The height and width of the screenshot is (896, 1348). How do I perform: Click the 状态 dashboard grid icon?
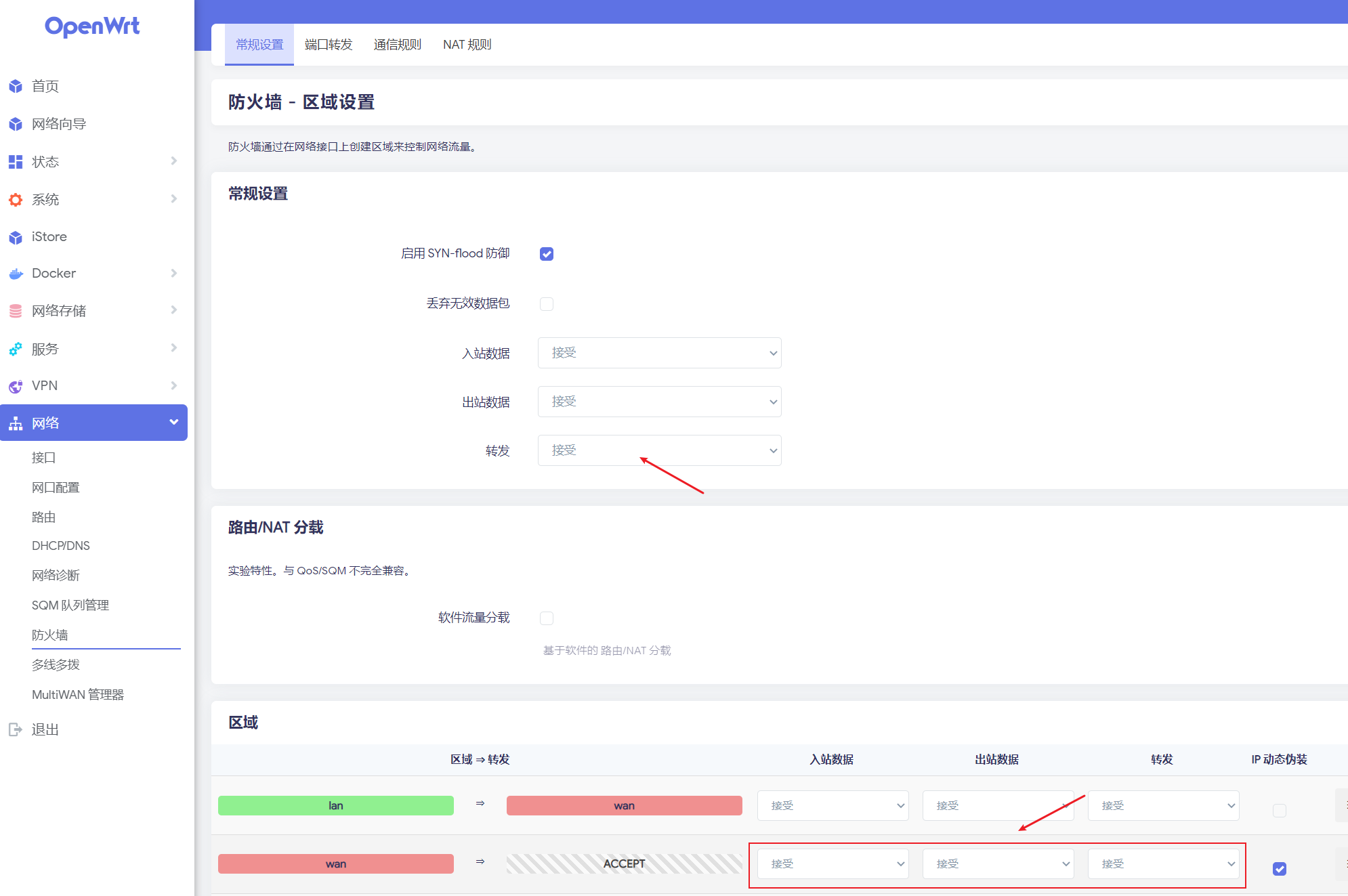tap(16, 162)
